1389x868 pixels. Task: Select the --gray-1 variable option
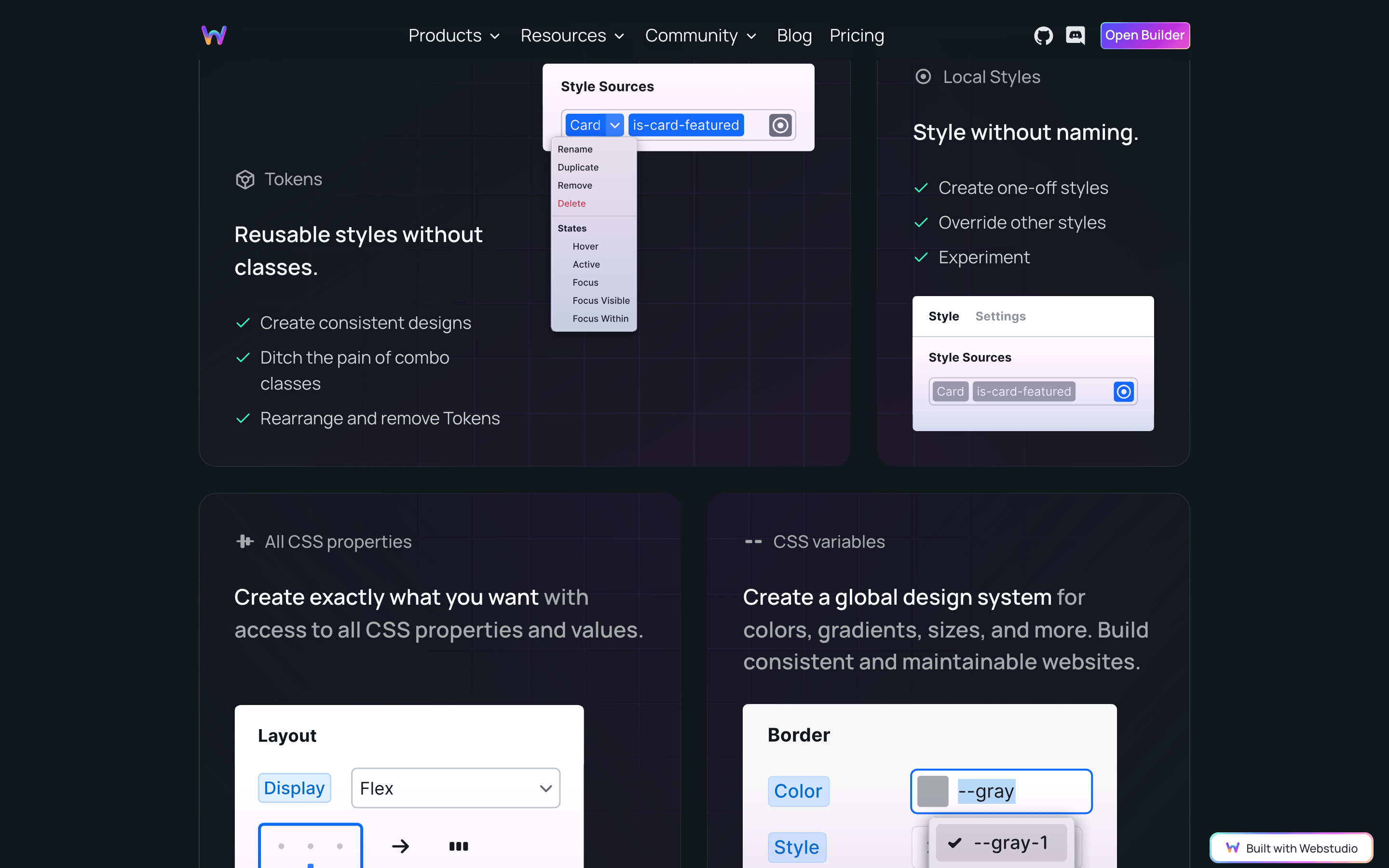pos(1001,843)
